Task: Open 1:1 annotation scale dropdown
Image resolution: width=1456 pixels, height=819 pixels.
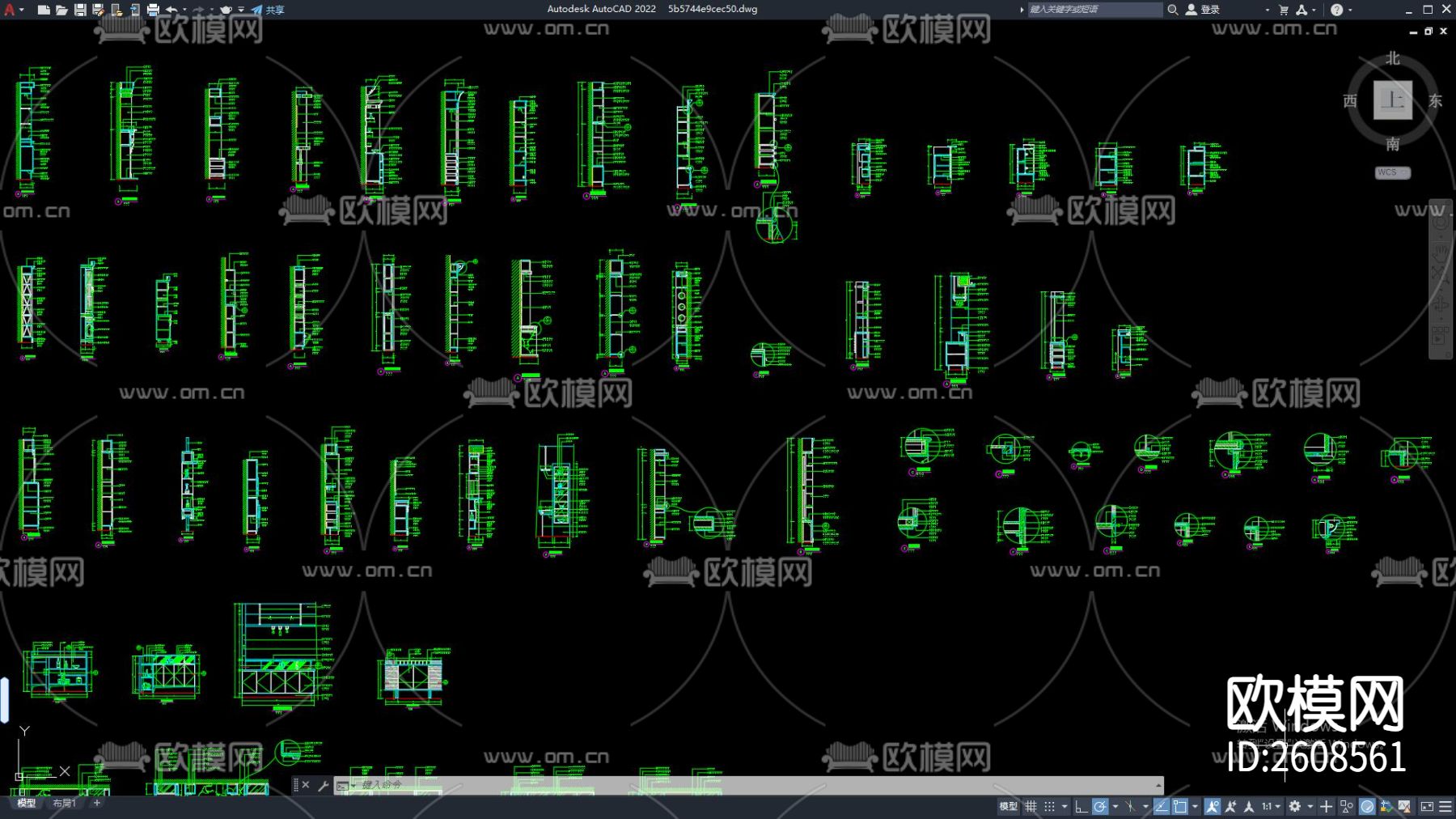Action: pyautogui.click(x=1272, y=807)
